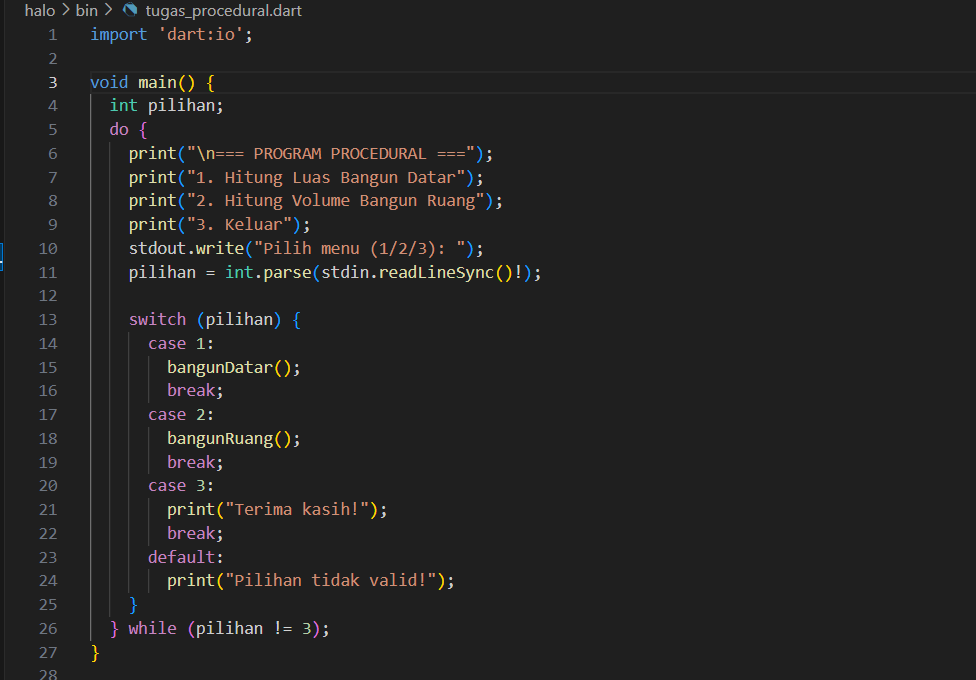Image resolution: width=976 pixels, height=680 pixels.
Task: Click the closing brace on line 27
Action: pos(95,652)
